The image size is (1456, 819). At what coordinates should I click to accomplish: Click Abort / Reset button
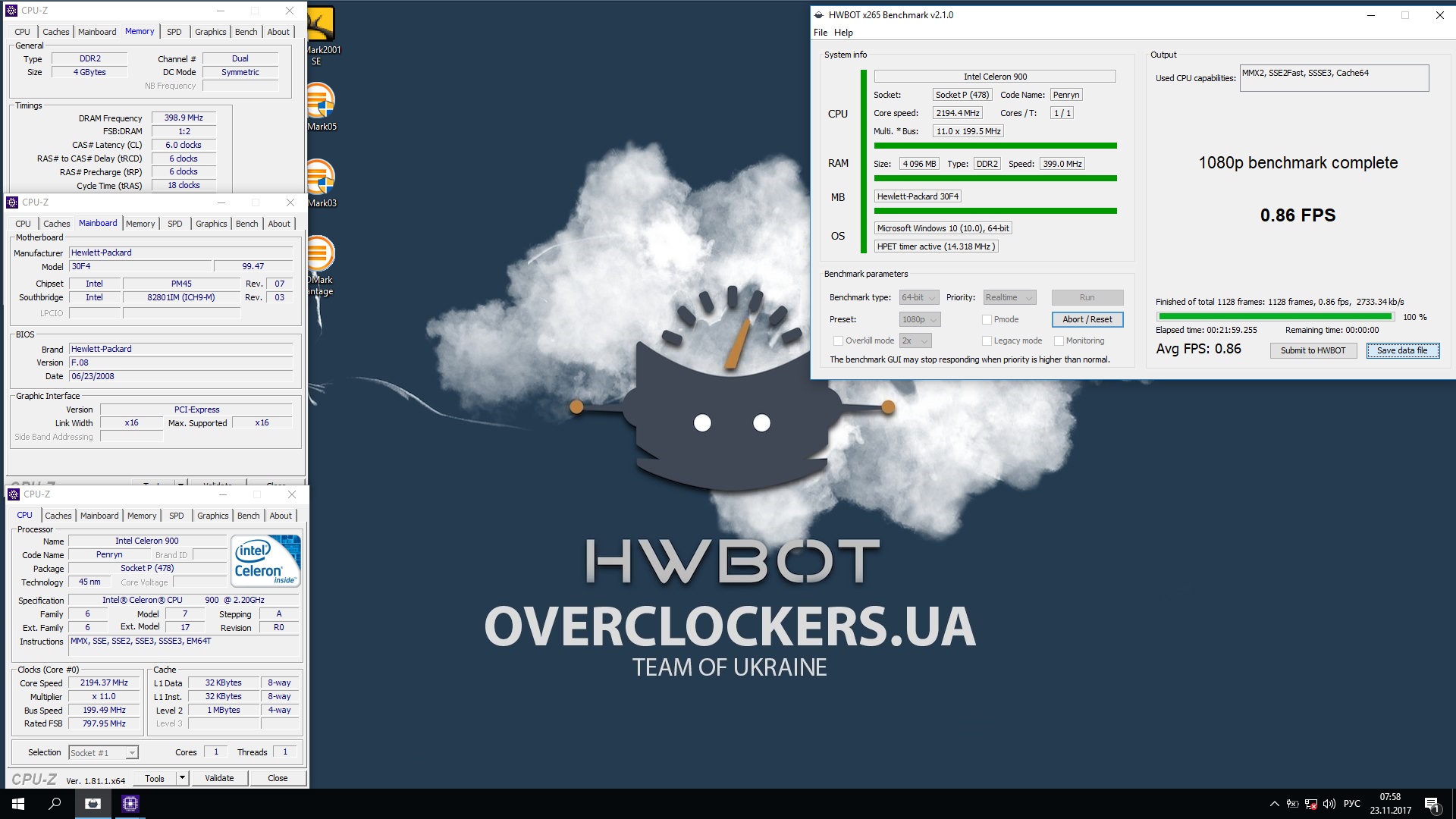1087,319
